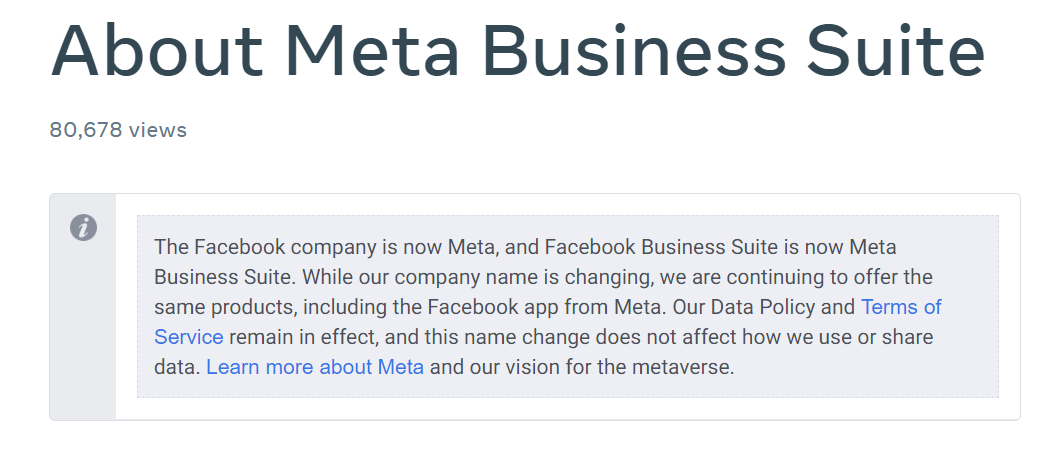This screenshot has width=1062, height=450.
Task: Click "Business" in the page heading
Action: pyautogui.click(x=635, y=51)
